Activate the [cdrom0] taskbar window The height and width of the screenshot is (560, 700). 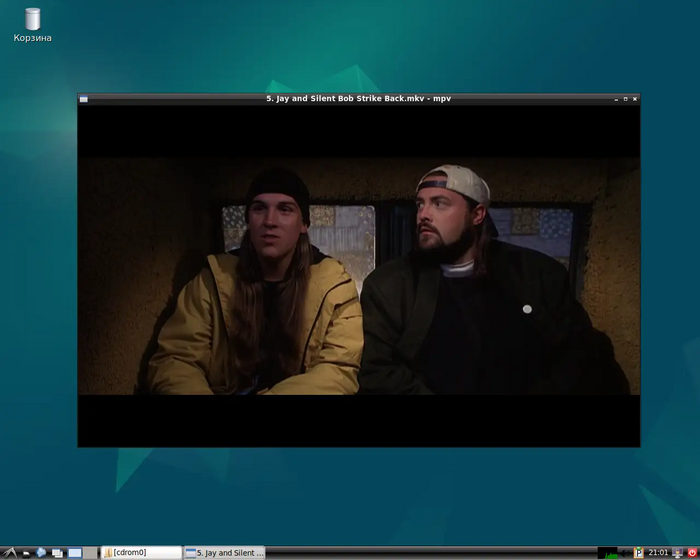point(142,553)
